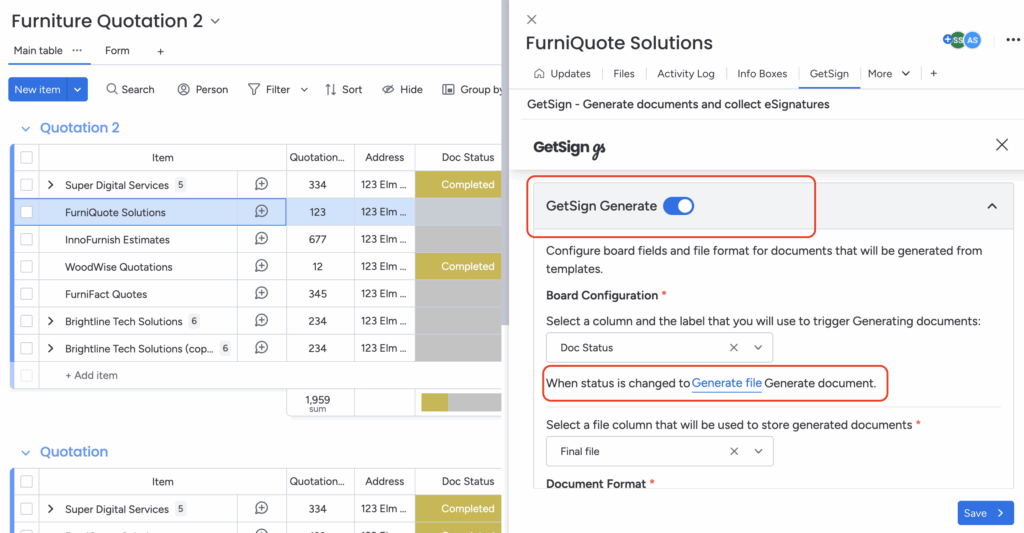1024x533 pixels.
Task: Click the Item column header in Quotation 2
Action: coord(163,157)
